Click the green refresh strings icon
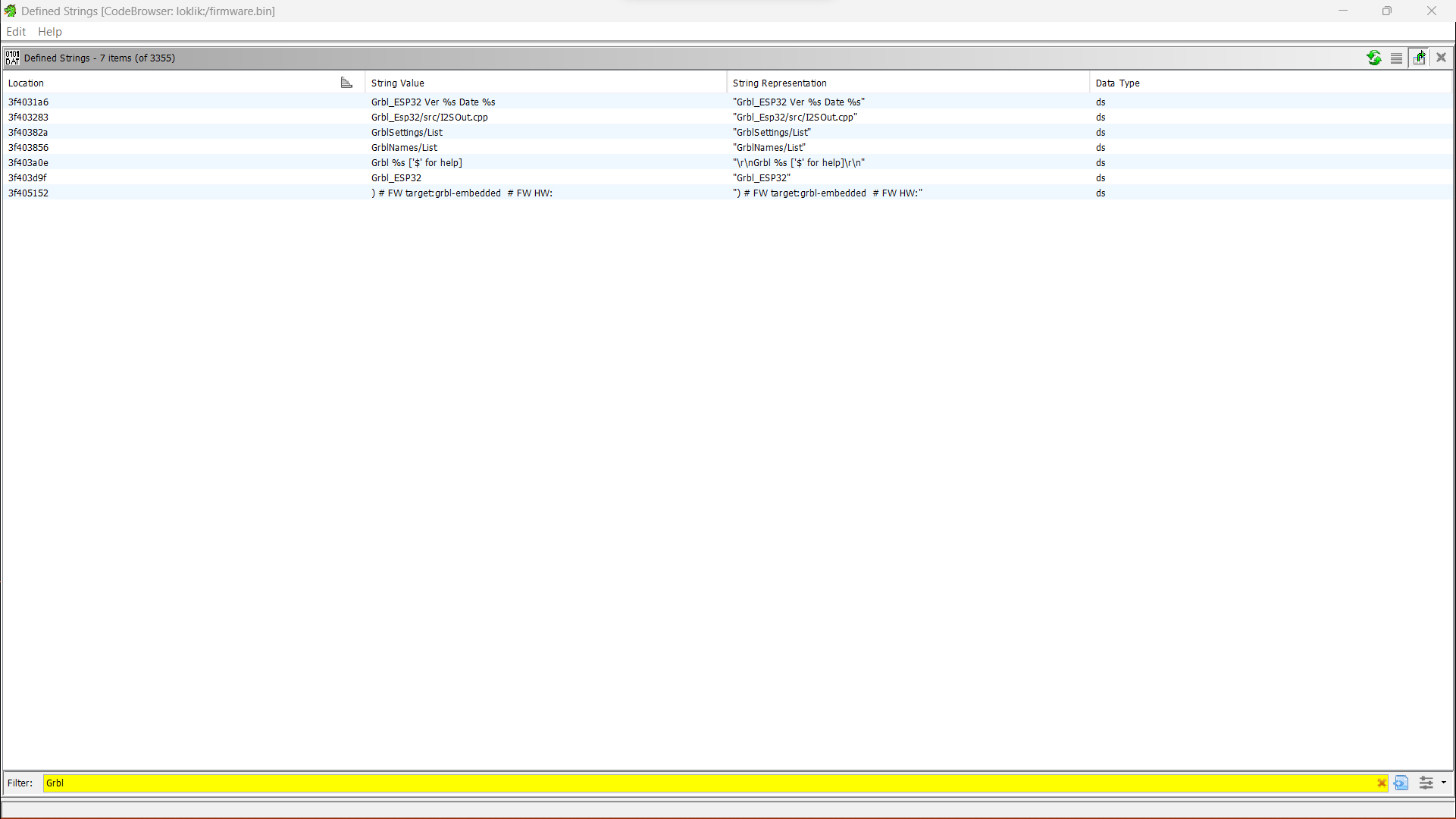1456x819 pixels. (1374, 58)
